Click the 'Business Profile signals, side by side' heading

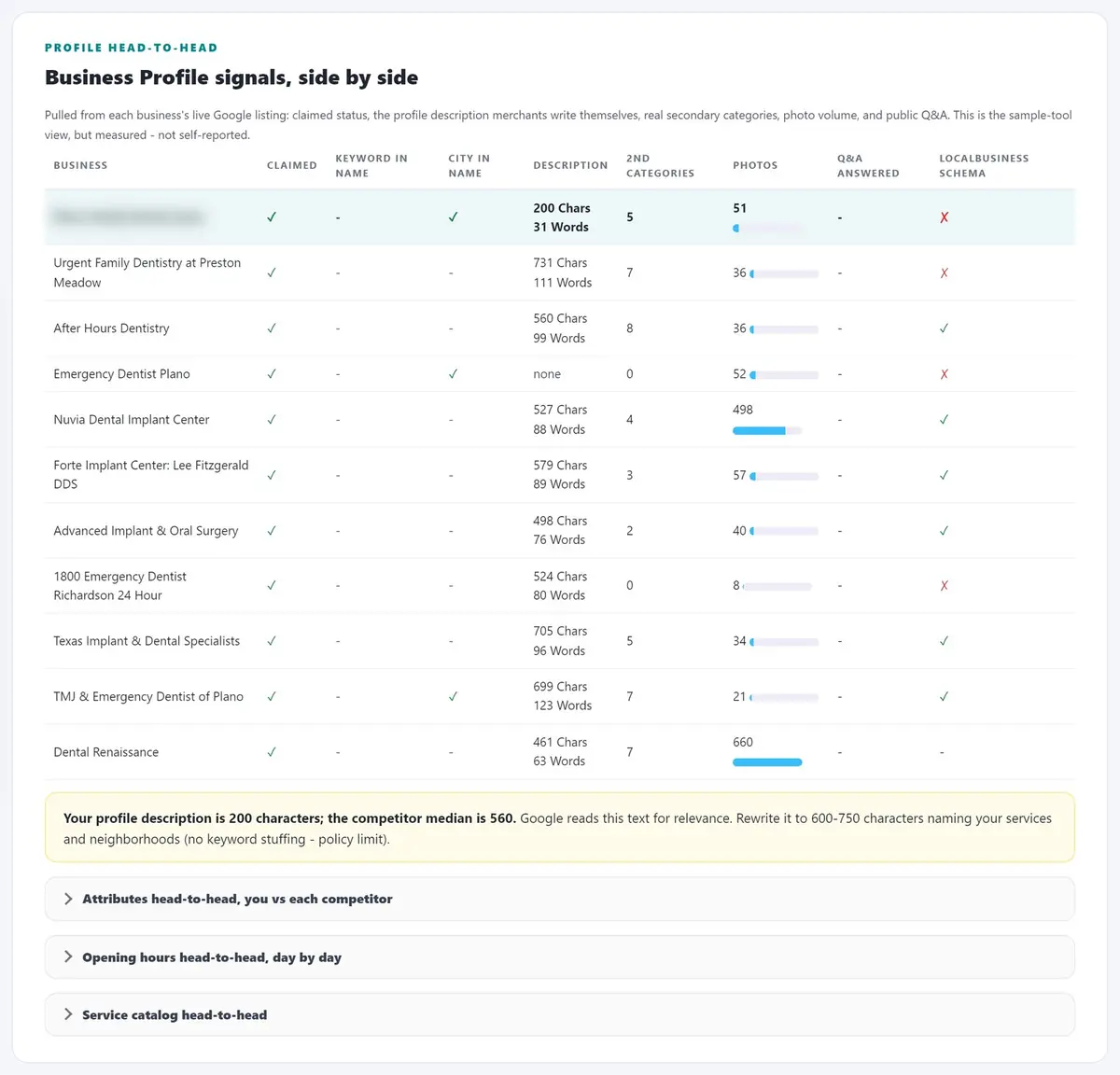(231, 77)
